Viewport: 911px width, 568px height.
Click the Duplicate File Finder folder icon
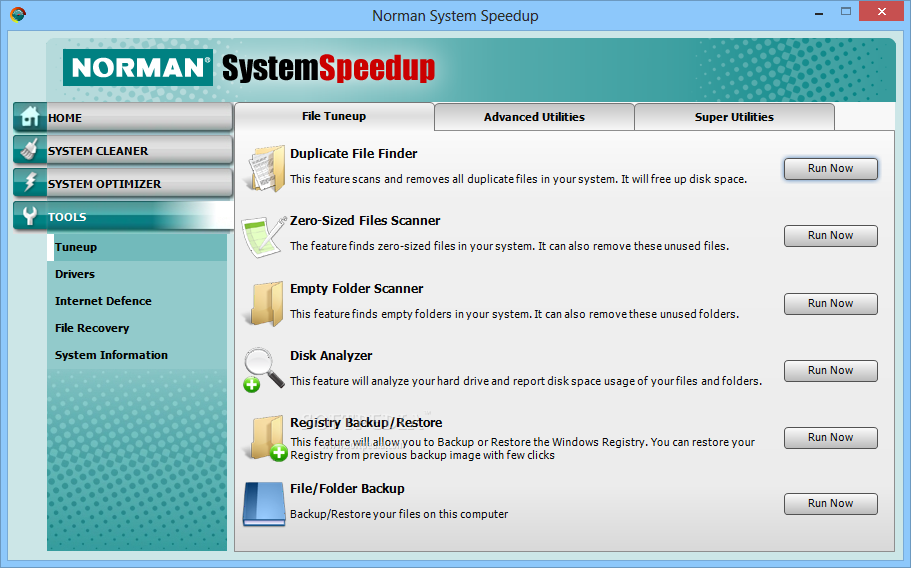[x=264, y=168]
